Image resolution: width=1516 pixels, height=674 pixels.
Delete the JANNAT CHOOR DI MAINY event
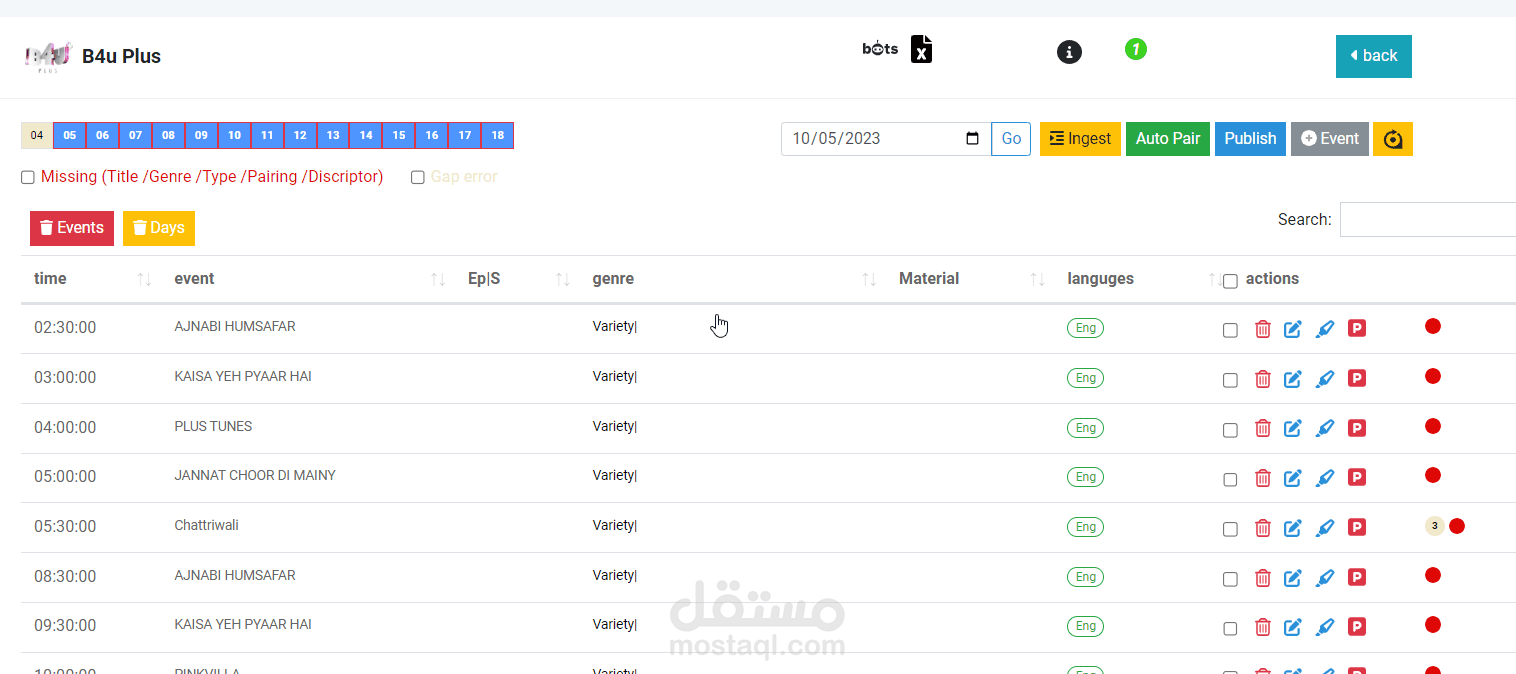(1263, 477)
